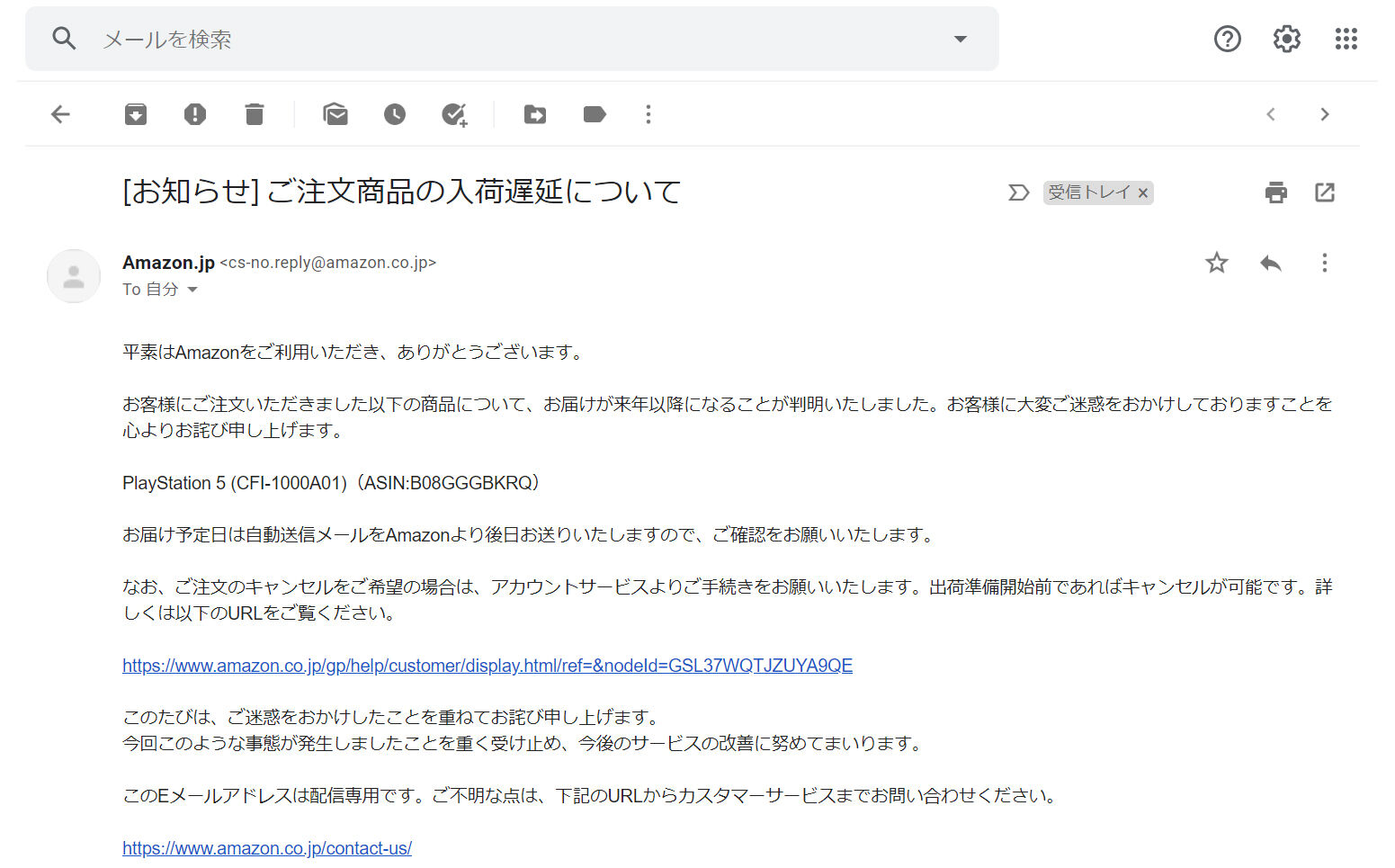Open search options dropdown arrow
Viewport: 1395px width, 868px height.
click(961, 39)
